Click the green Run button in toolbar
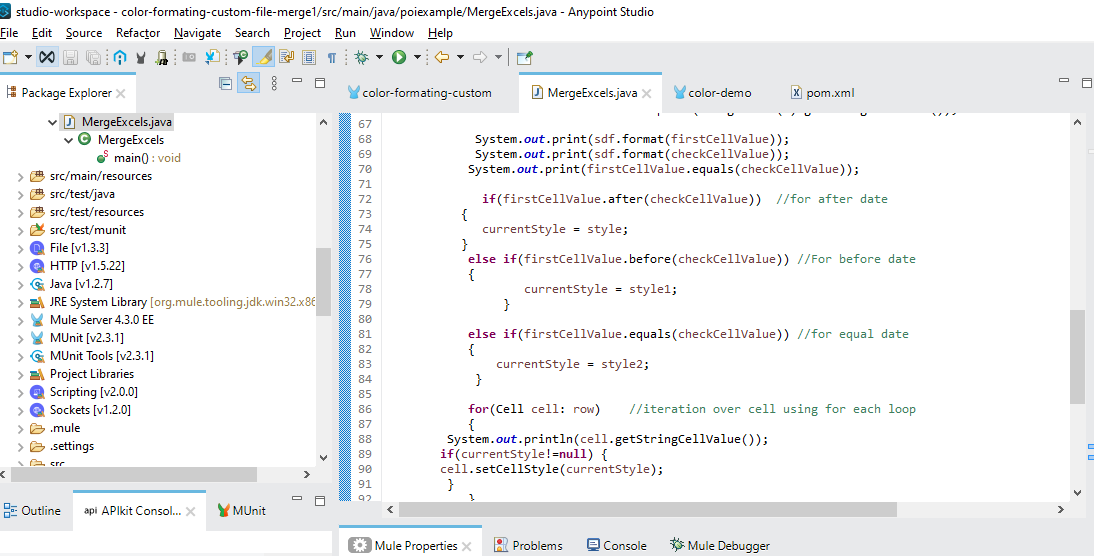The image size is (1094, 556). [399, 57]
